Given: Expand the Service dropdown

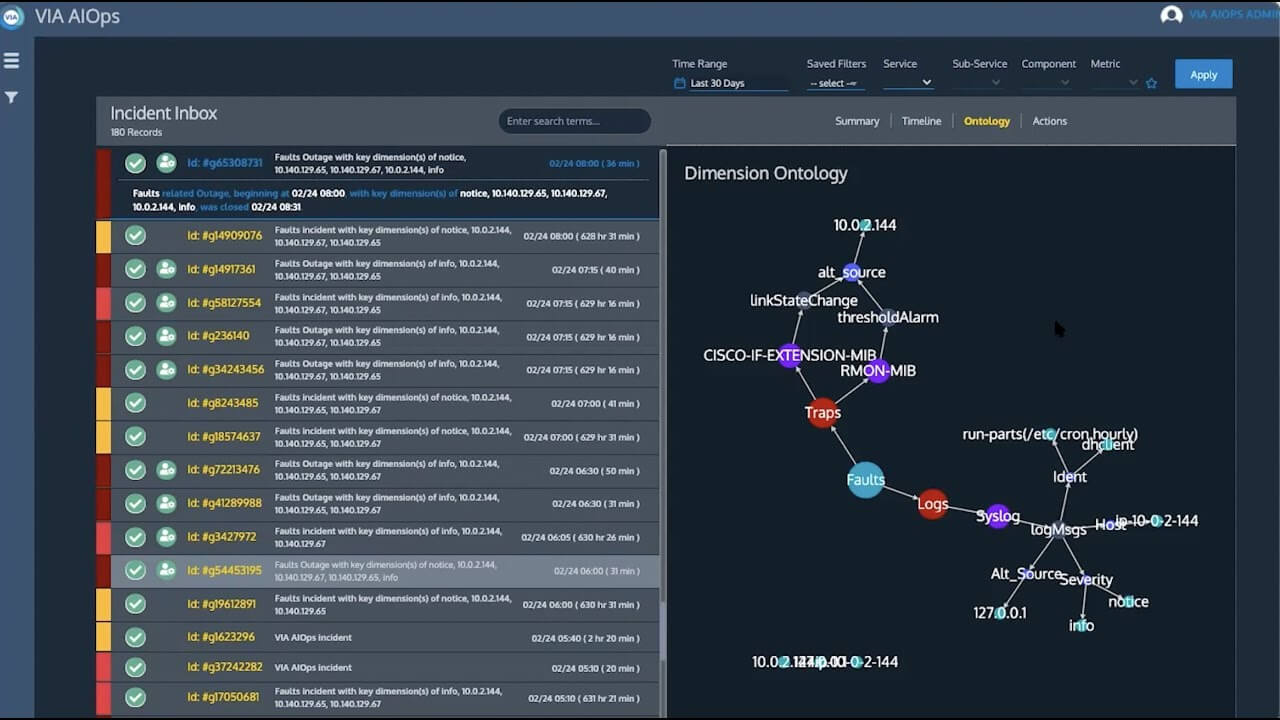Looking at the screenshot, I should click(x=908, y=83).
